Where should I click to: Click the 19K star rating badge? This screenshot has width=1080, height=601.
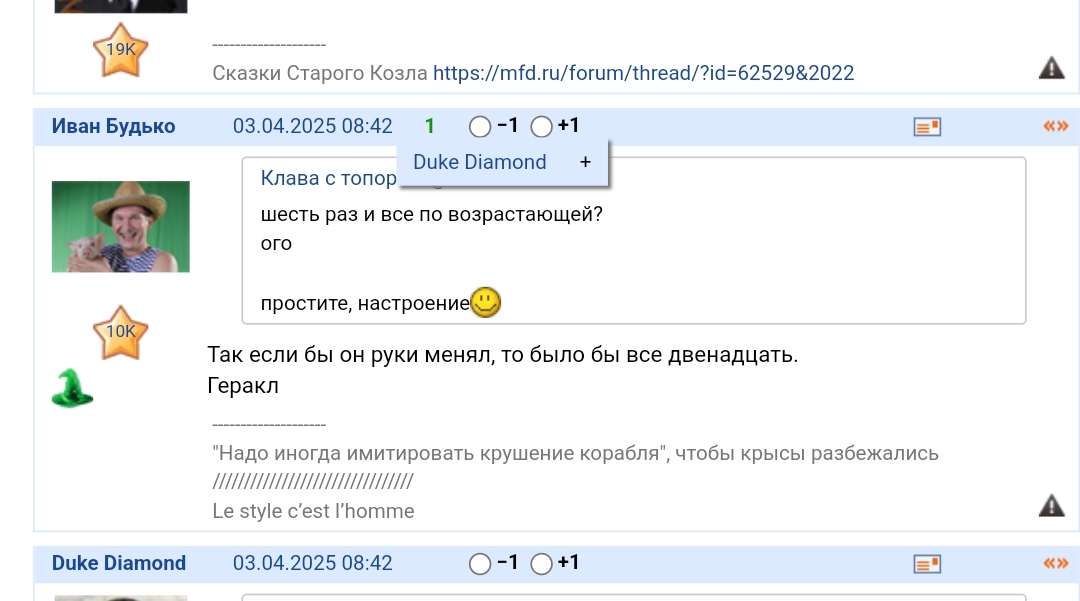pos(120,51)
